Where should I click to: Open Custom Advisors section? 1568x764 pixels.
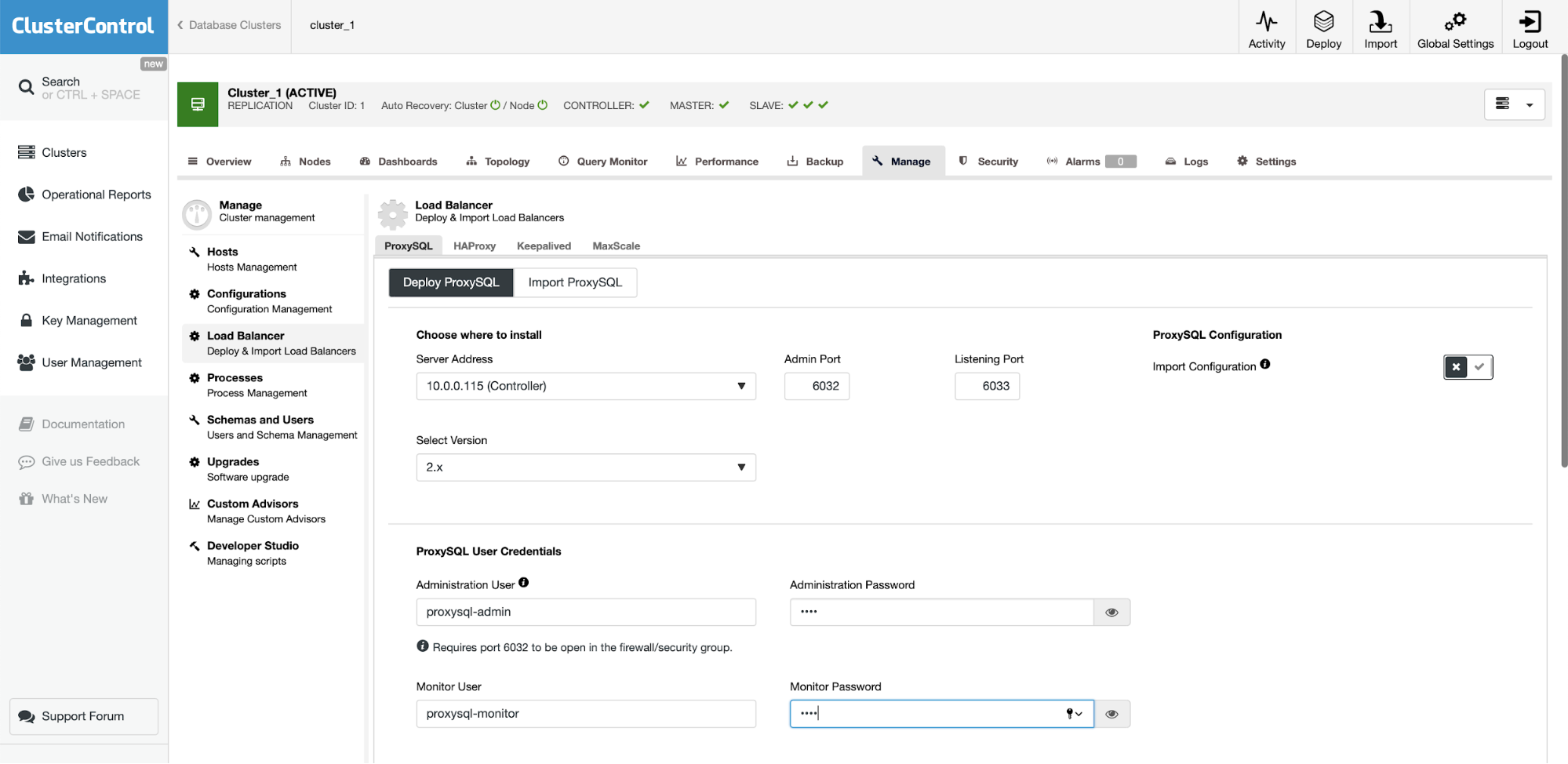pos(273,511)
